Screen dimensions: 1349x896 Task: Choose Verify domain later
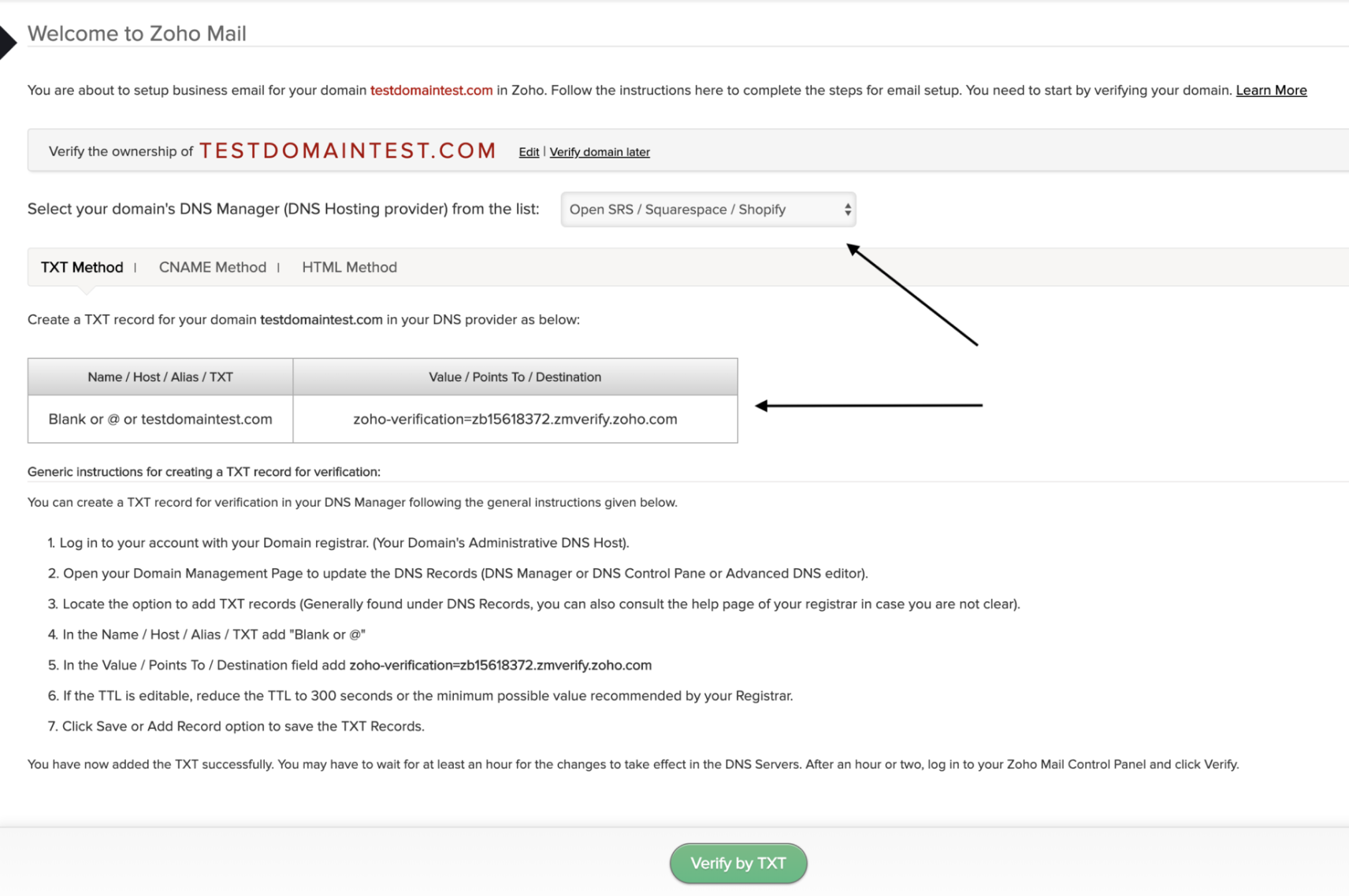600,151
